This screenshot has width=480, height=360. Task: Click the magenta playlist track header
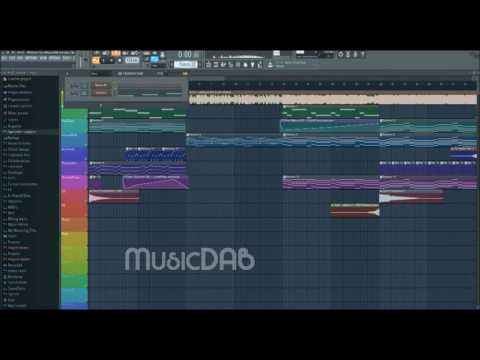point(74,182)
